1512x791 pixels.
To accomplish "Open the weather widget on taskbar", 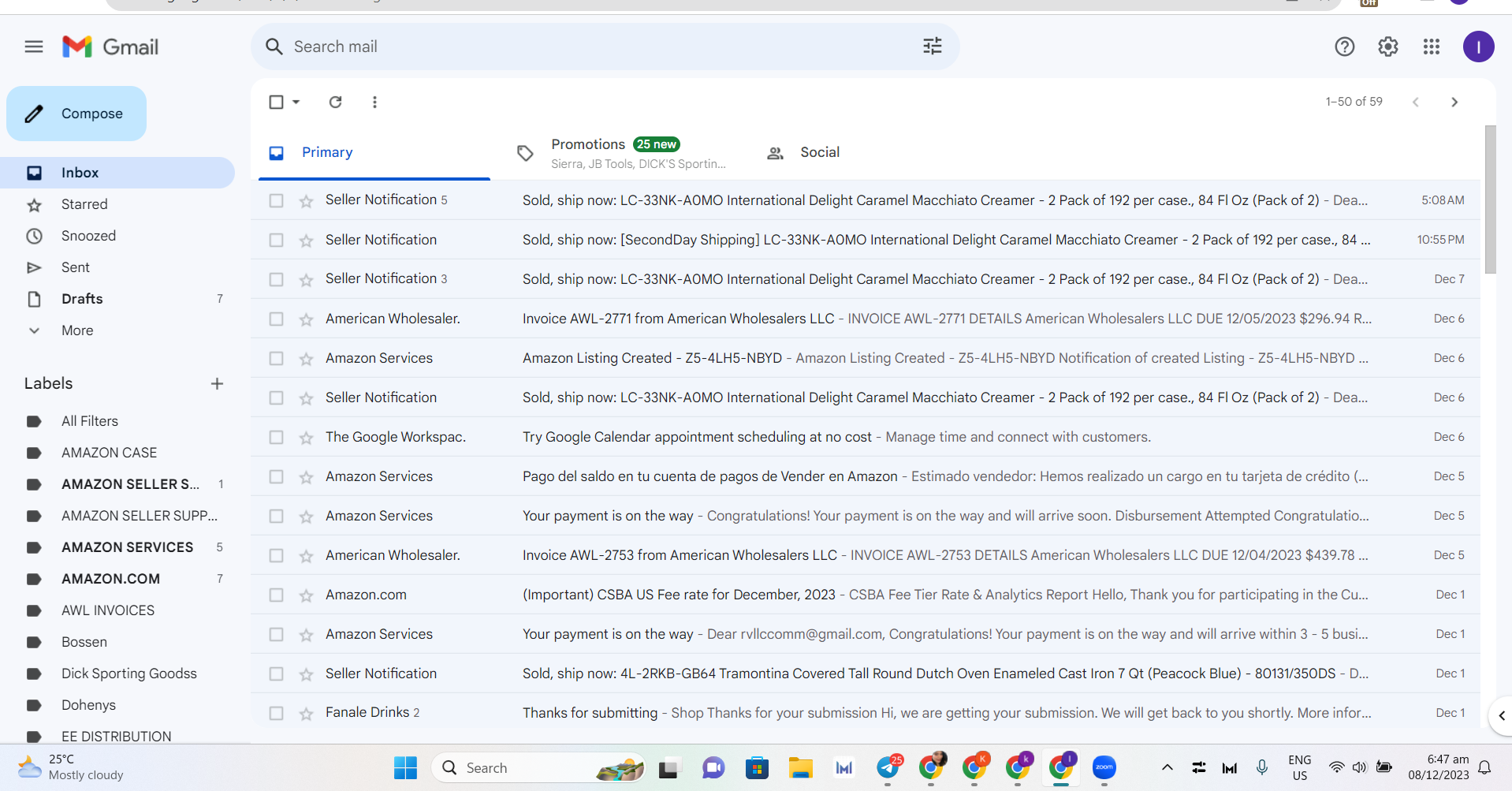I will (x=71, y=767).
